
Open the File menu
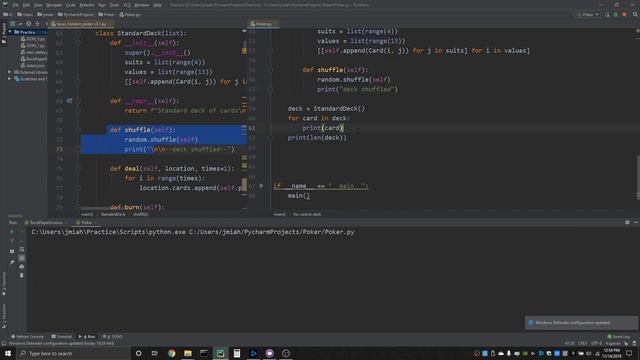16,5
